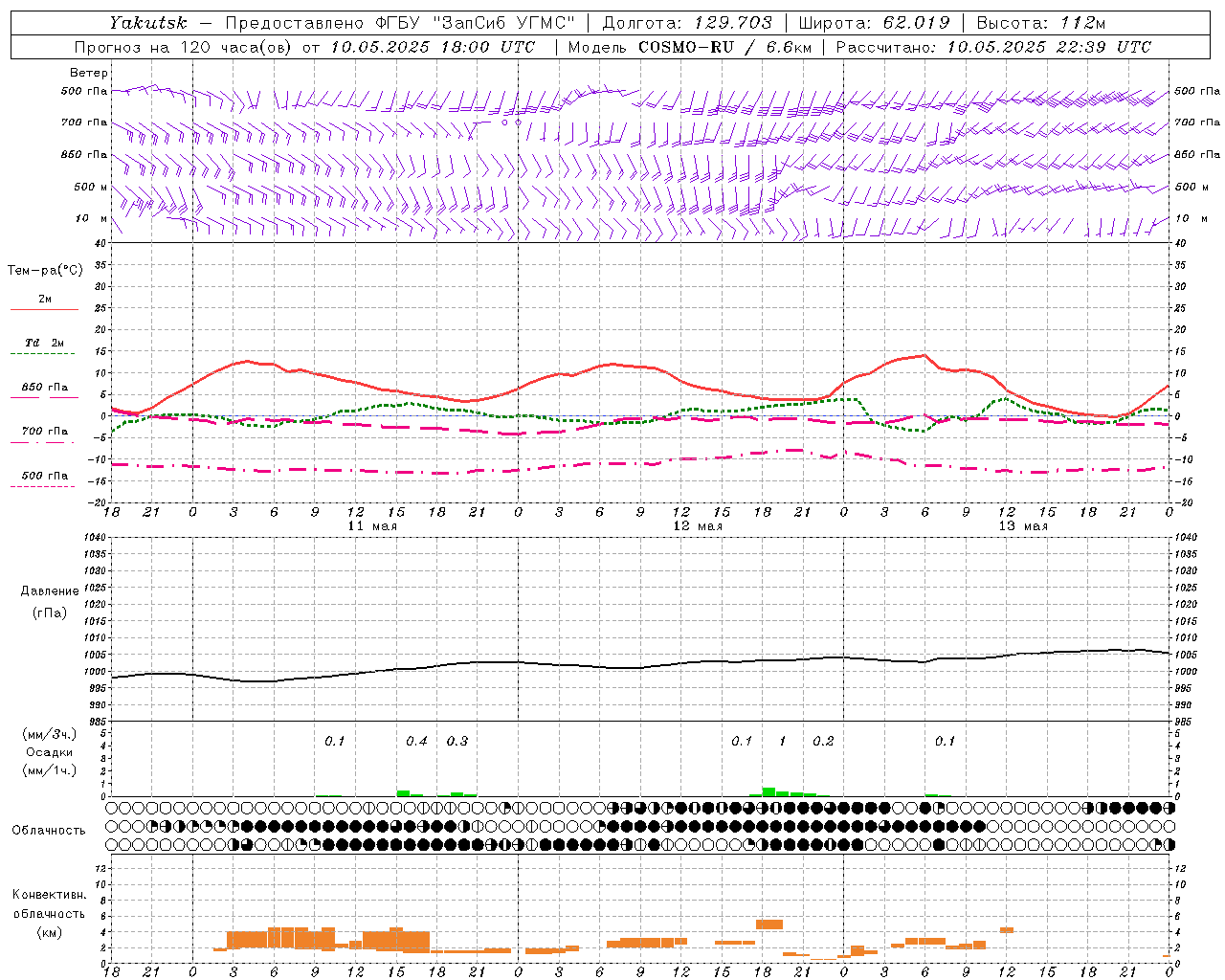The image size is (1225, 980).
Task: Click the "Тем-ра(°C)" temperature panel label
Action: (x=45, y=271)
